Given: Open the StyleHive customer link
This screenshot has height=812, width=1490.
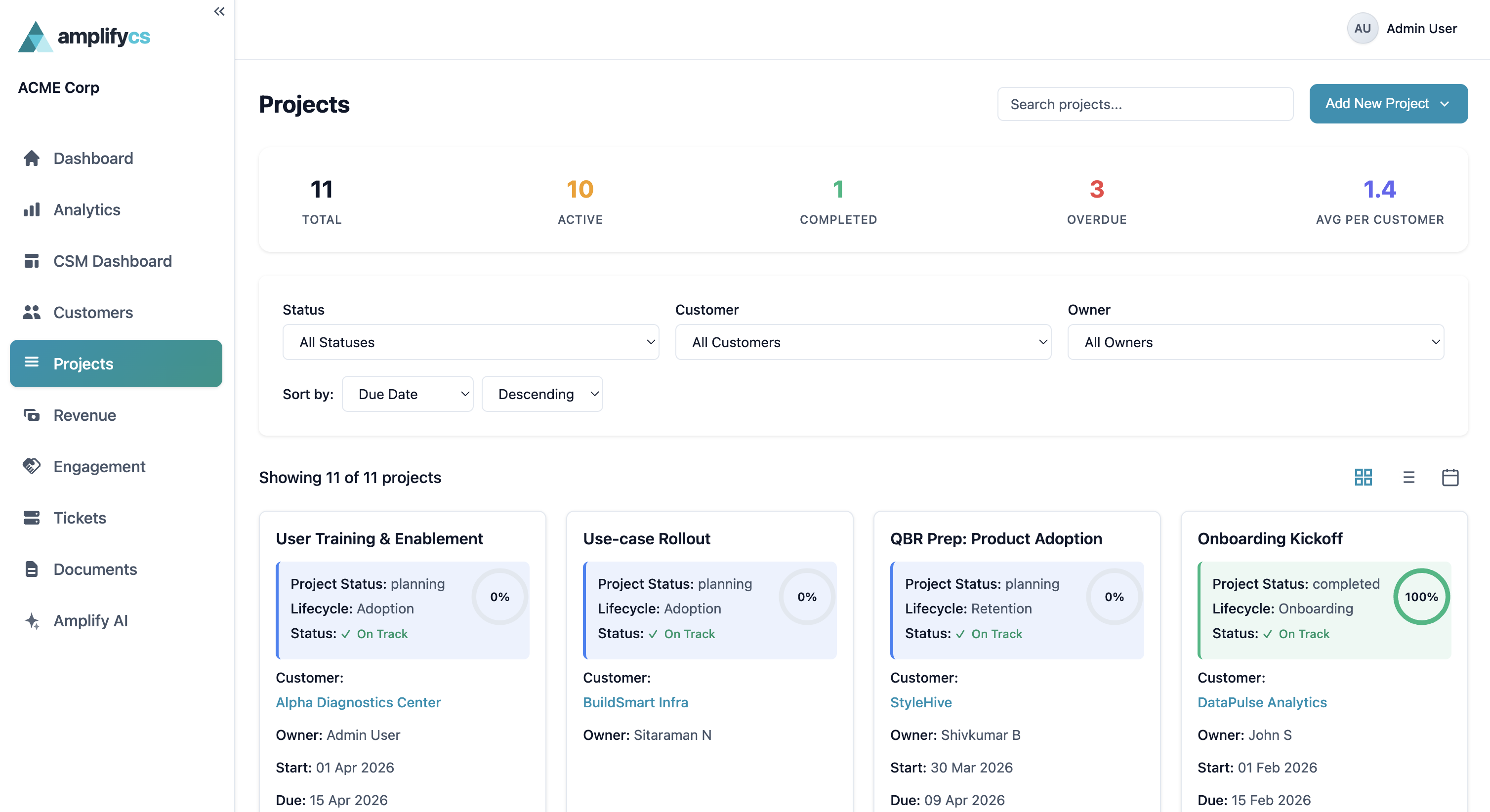Looking at the screenshot, I should click(x=921, y=702).
